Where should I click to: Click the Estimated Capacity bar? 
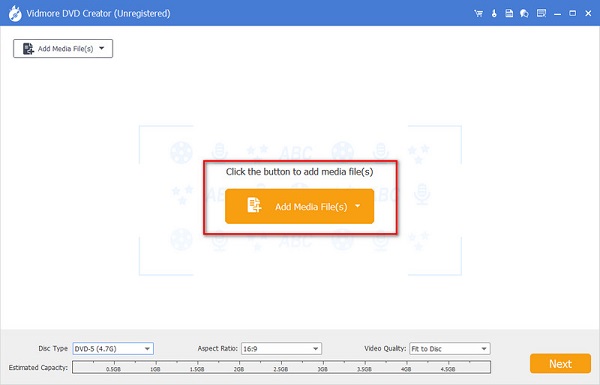point(281,367)
